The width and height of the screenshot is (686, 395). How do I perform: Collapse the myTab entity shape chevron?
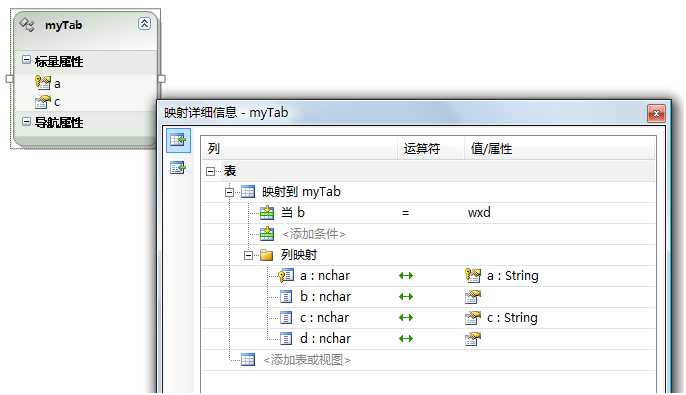(144, 24)
